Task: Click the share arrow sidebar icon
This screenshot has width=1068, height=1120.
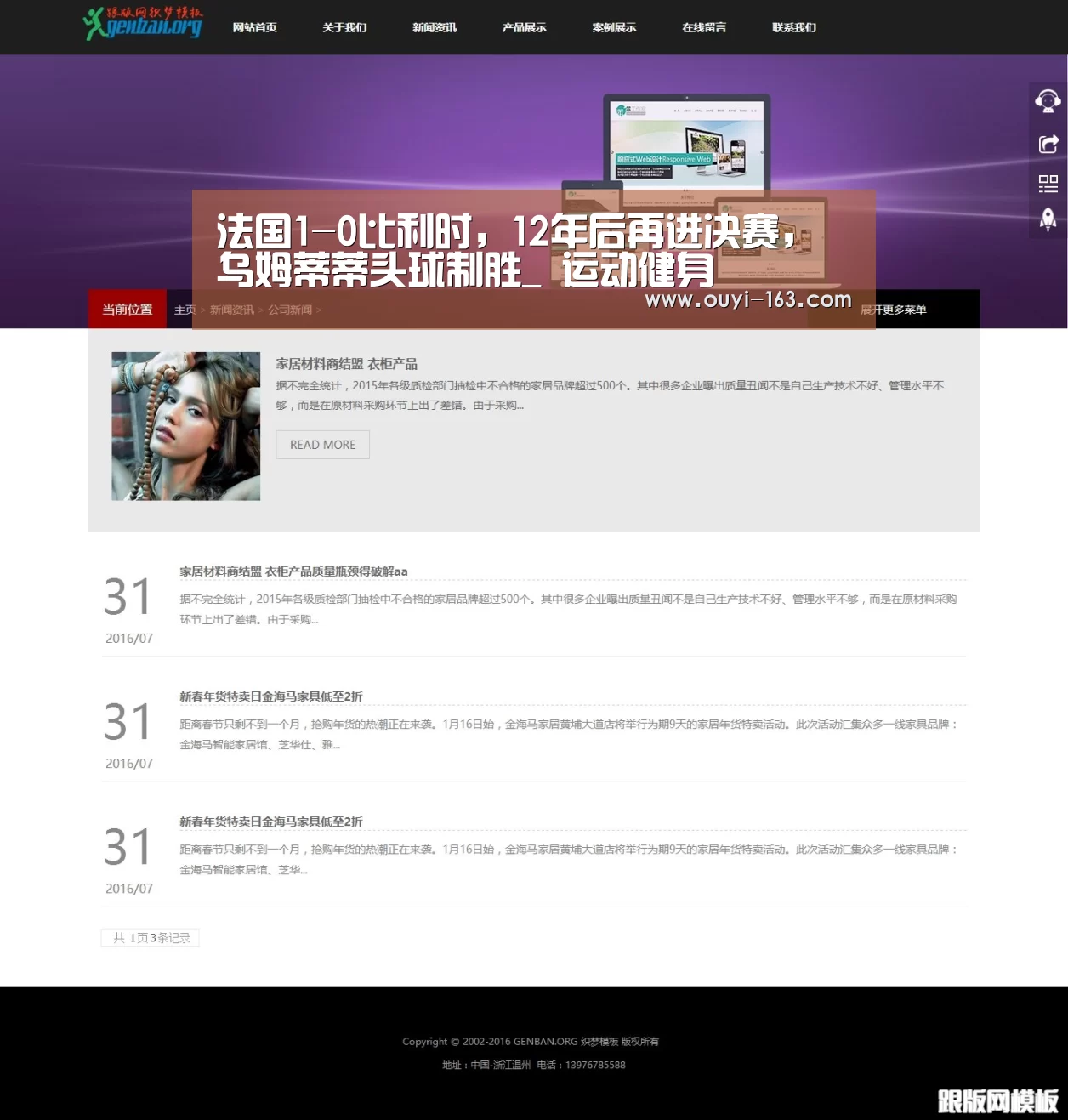Action: [x=1048, y=144]
